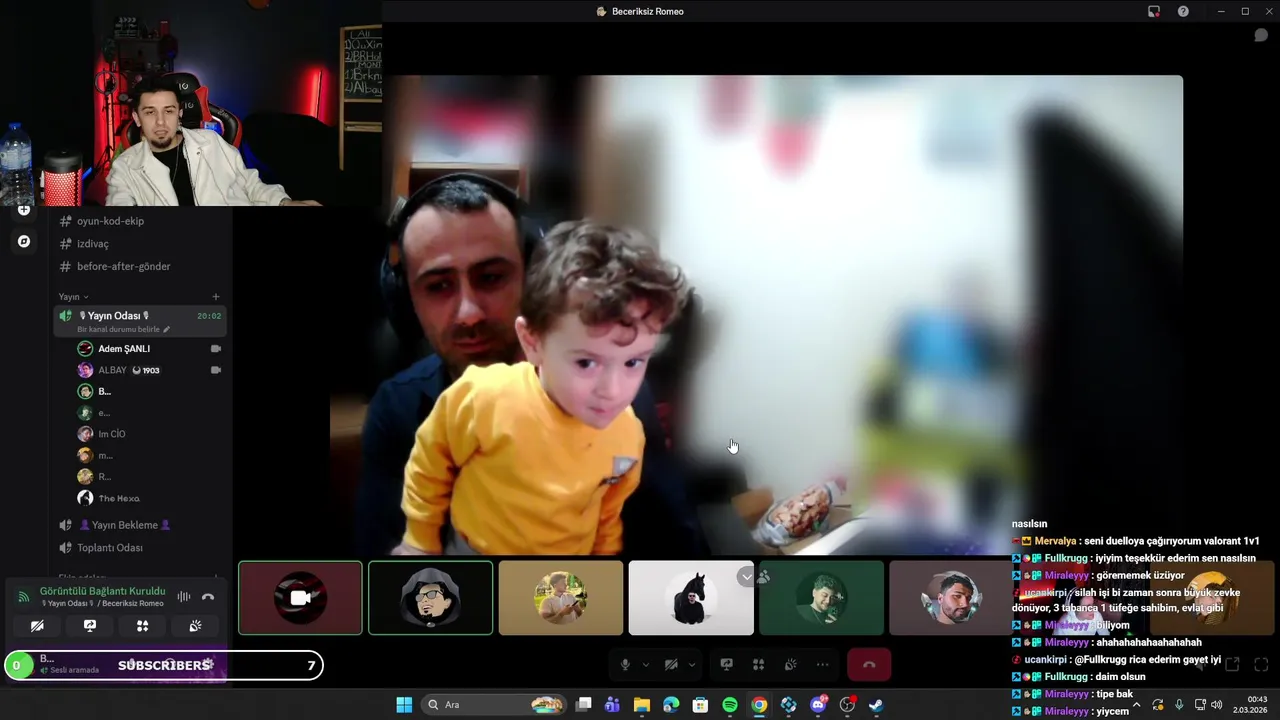
Task: Select user The Hexo in voice list
Action: pos(119,498)
